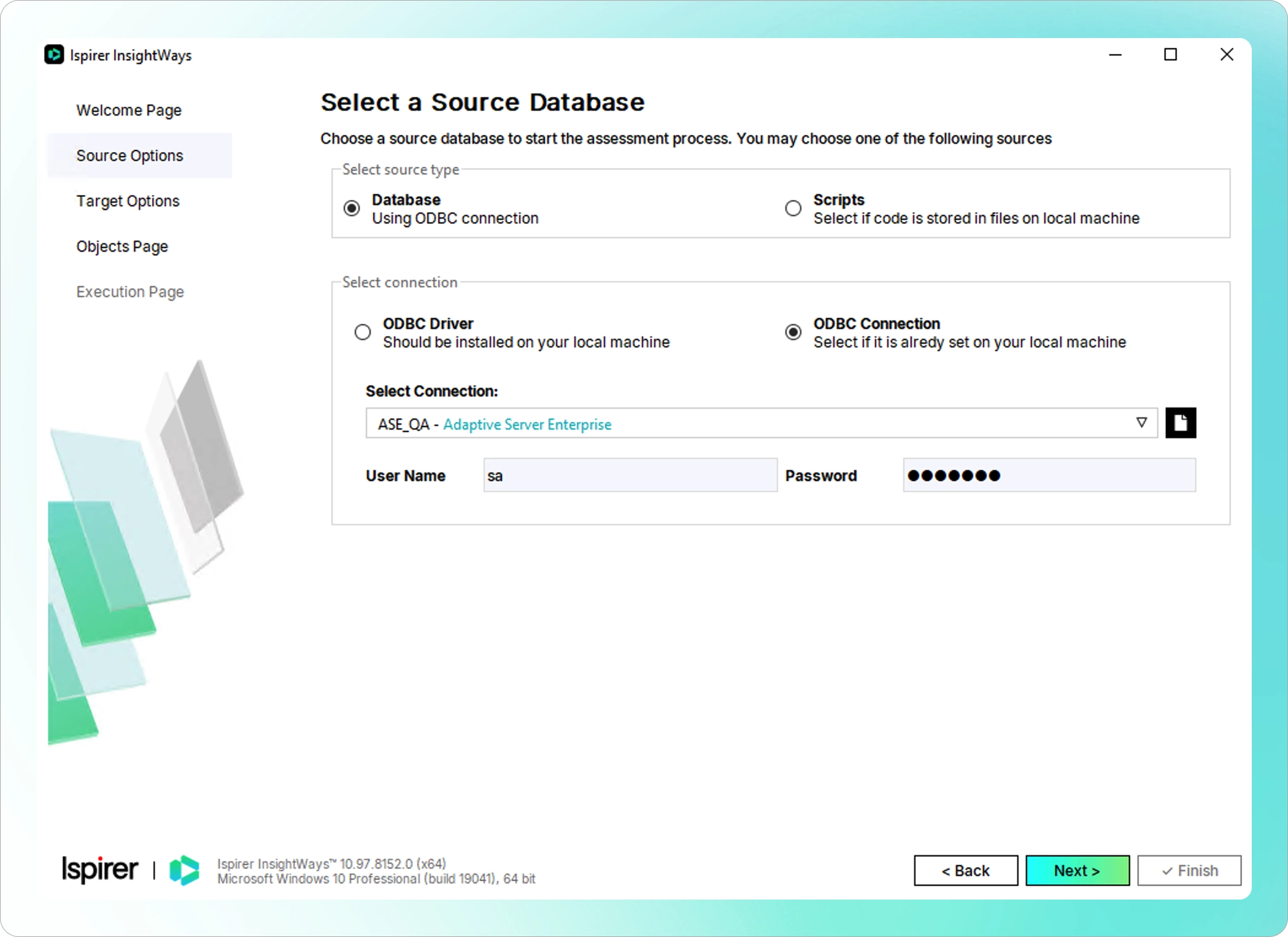The height and width of the screenshot is (937, 1288).
Task: Minimize the Ispirer InsightWays window
Action: click(x=1115, y=55)
